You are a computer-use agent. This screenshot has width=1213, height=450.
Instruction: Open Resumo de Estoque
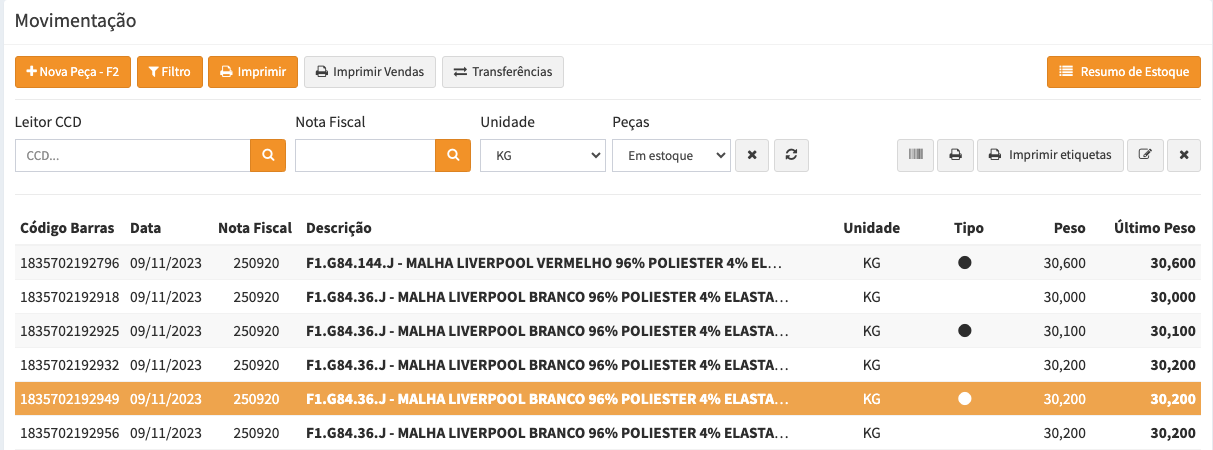(x=1124, y=72)
